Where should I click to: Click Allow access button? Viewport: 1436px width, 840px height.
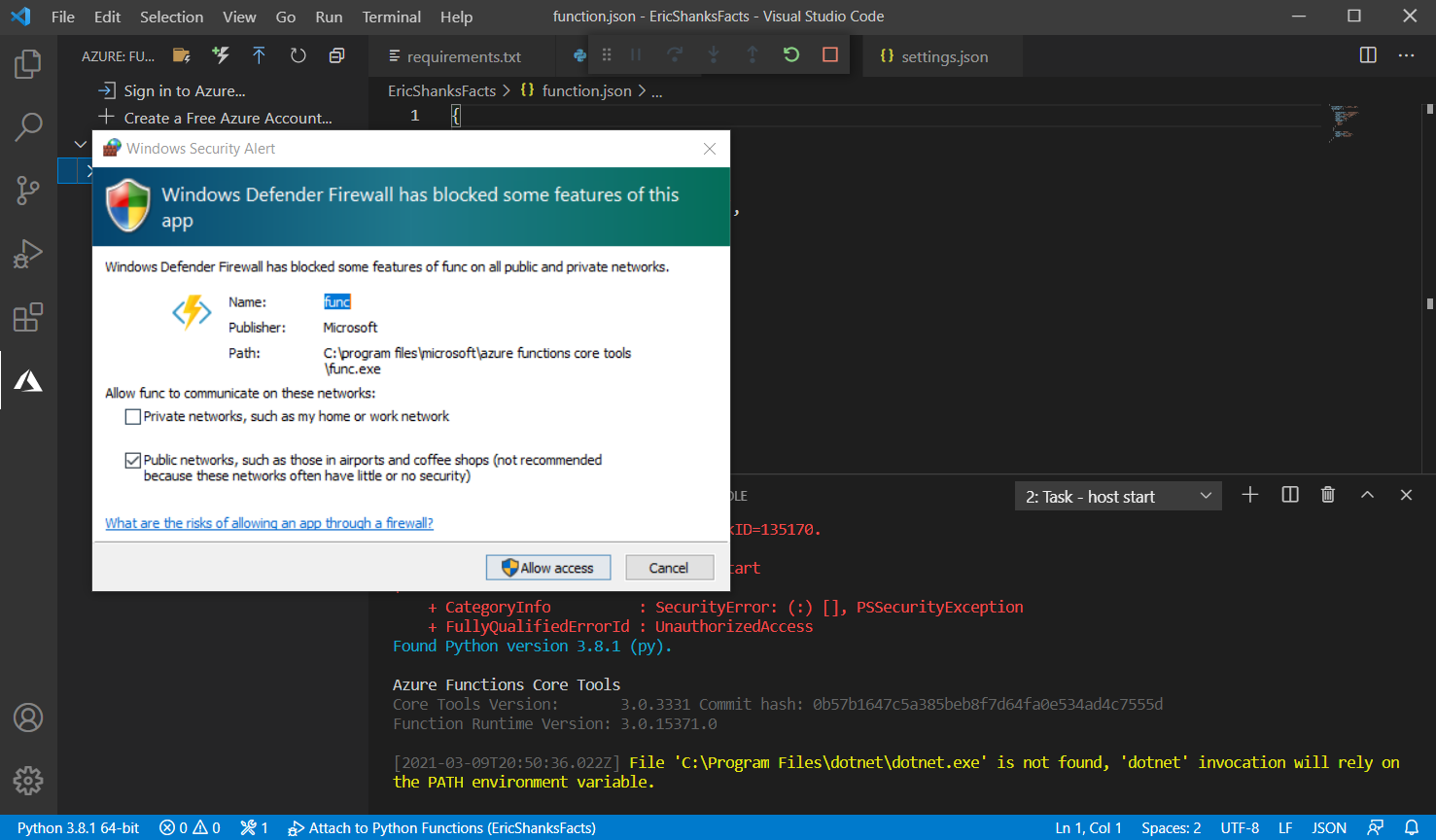click(x=548, y=568)
